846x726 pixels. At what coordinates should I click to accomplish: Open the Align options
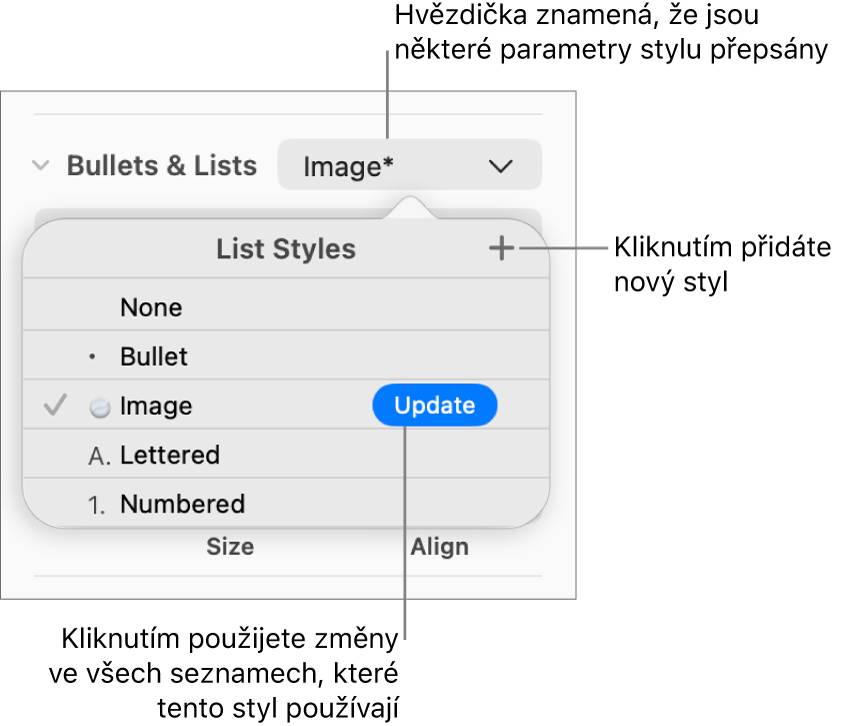439,546
